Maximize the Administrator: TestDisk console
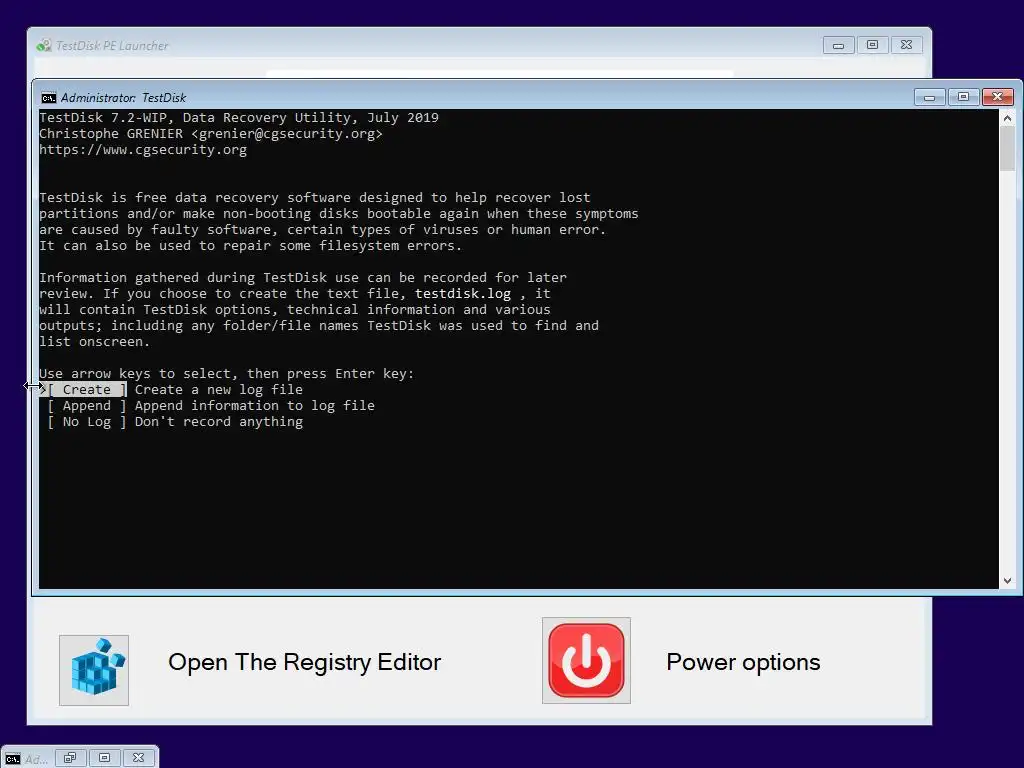This screenshot has width=1024, height=768. (963, 97)
